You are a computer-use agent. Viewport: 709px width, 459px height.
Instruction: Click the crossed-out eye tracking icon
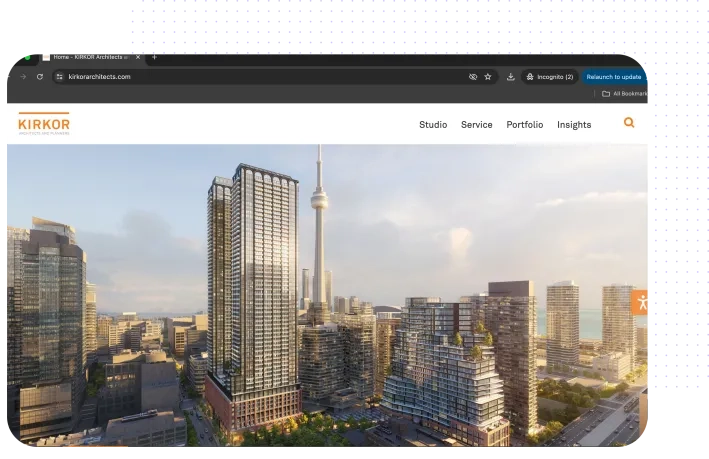[x=473, y=77]
